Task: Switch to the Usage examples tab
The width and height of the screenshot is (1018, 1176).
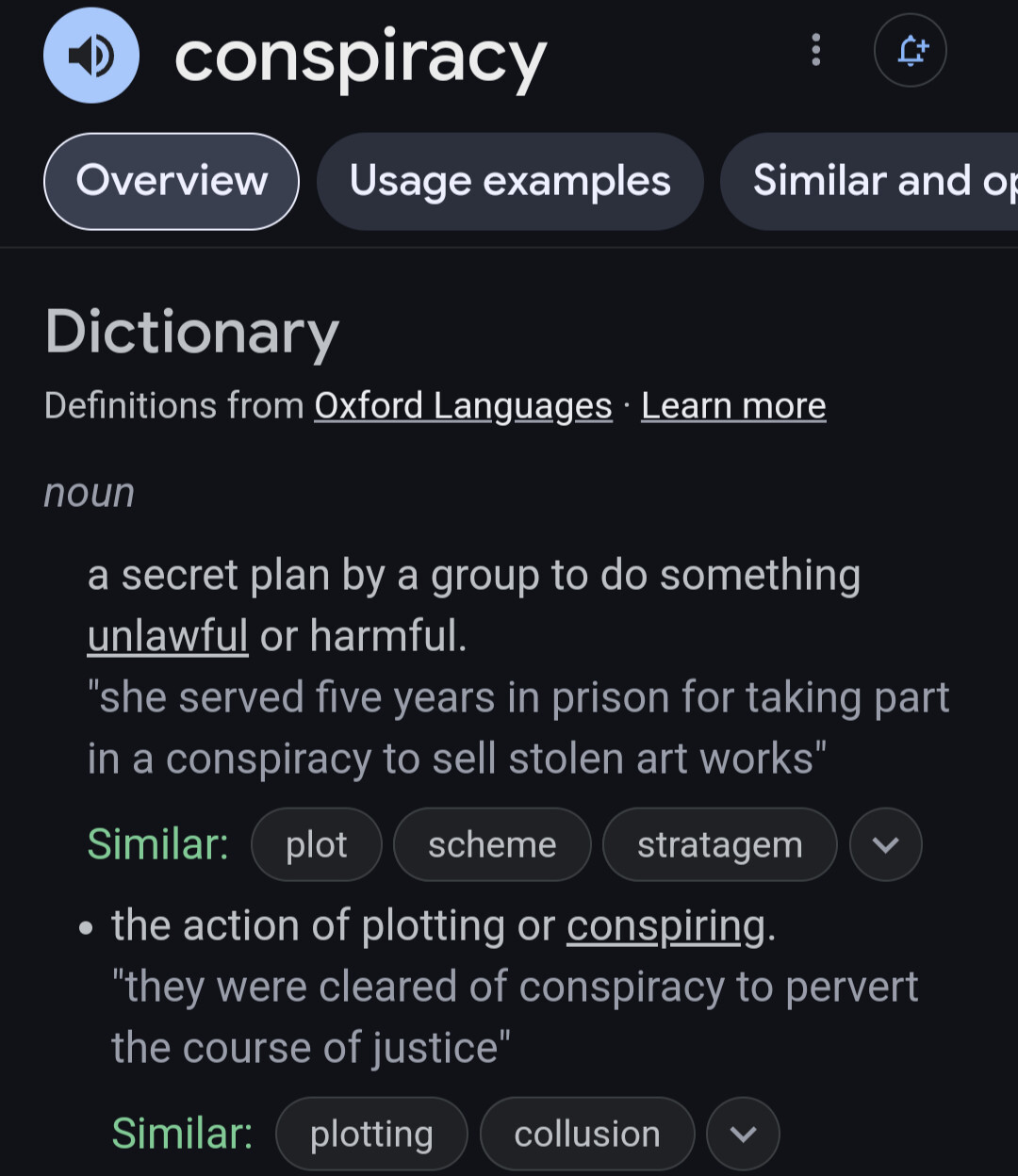Action: point(510,181)
